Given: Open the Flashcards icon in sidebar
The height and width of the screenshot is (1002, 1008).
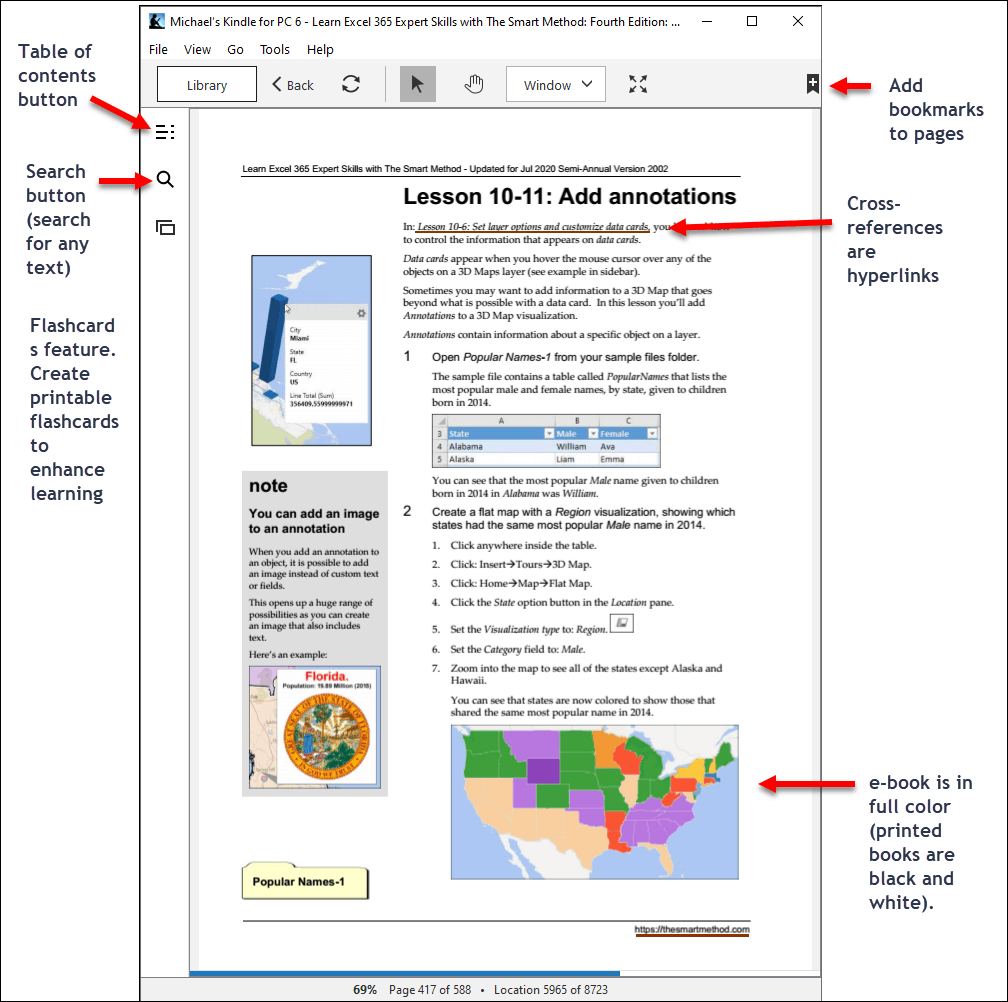Looking at the screenshot, I should pos(165,227).
